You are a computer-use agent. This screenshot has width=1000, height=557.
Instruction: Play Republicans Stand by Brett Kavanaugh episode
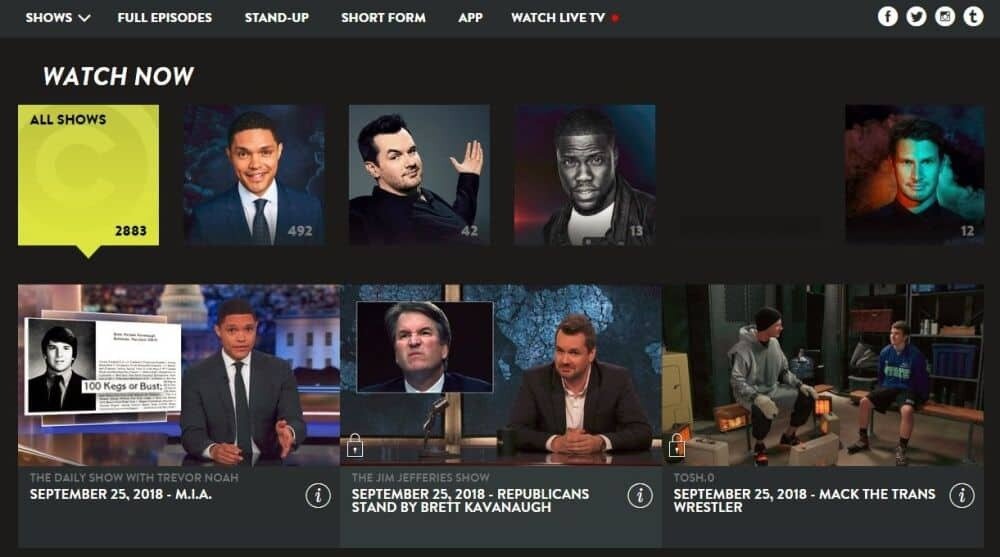click(501, 375)
